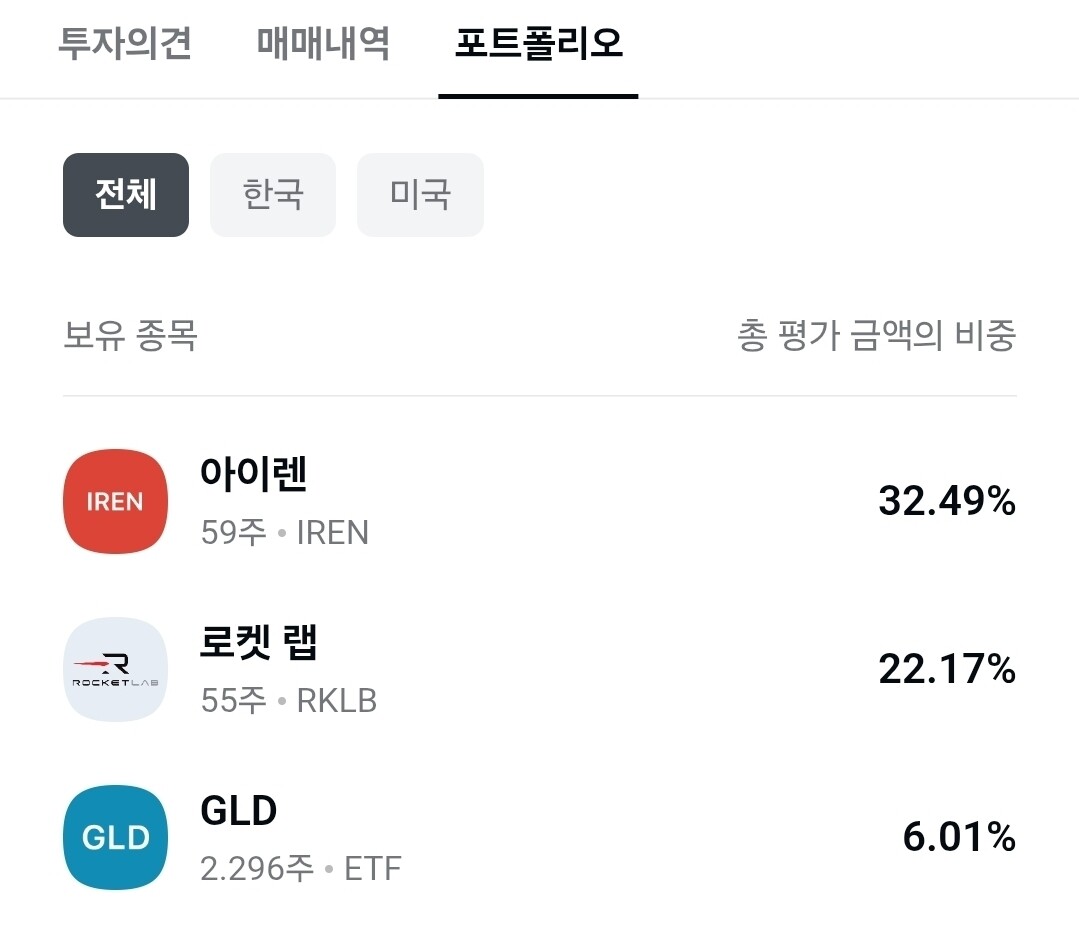Tap the 2.296주 • ETF subtitle
Screen dimensions: 1079x928
(301, 869)
